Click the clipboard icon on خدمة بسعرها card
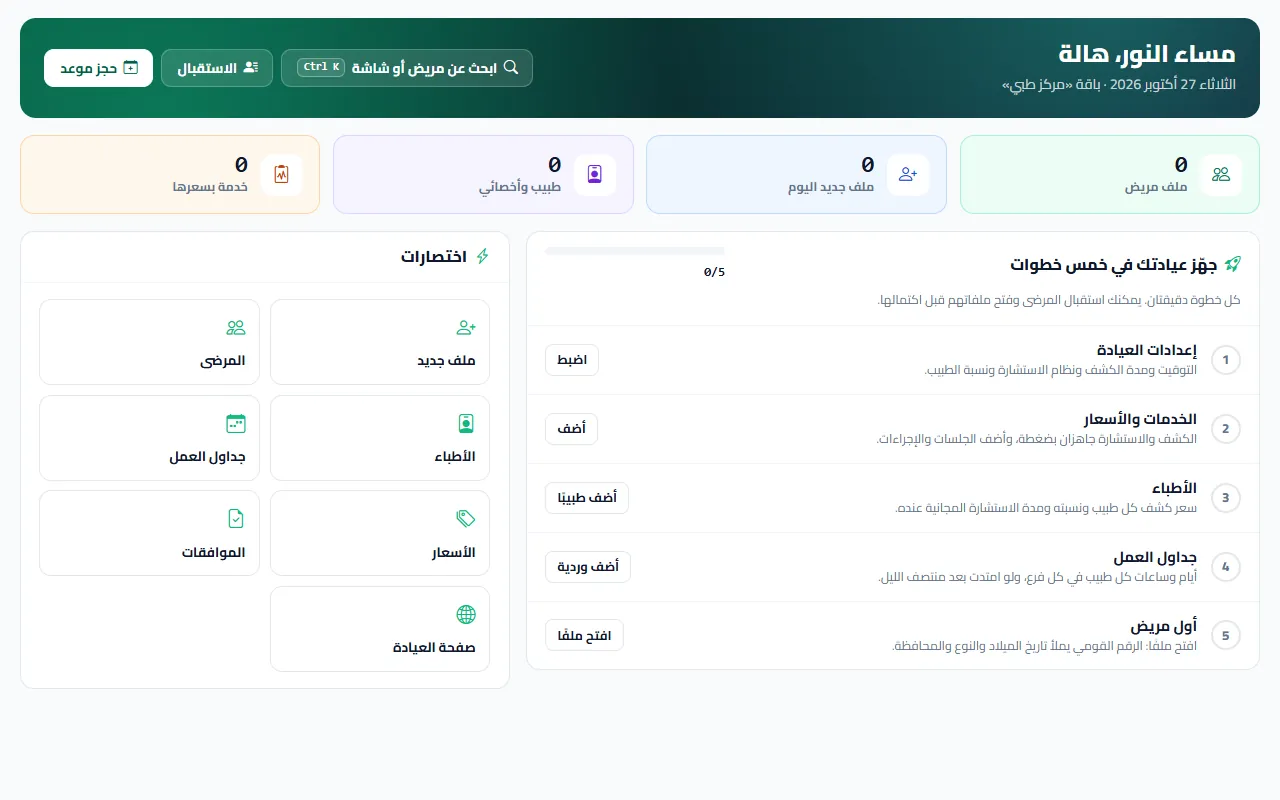The image size is (1280, 800). [281, 174]
